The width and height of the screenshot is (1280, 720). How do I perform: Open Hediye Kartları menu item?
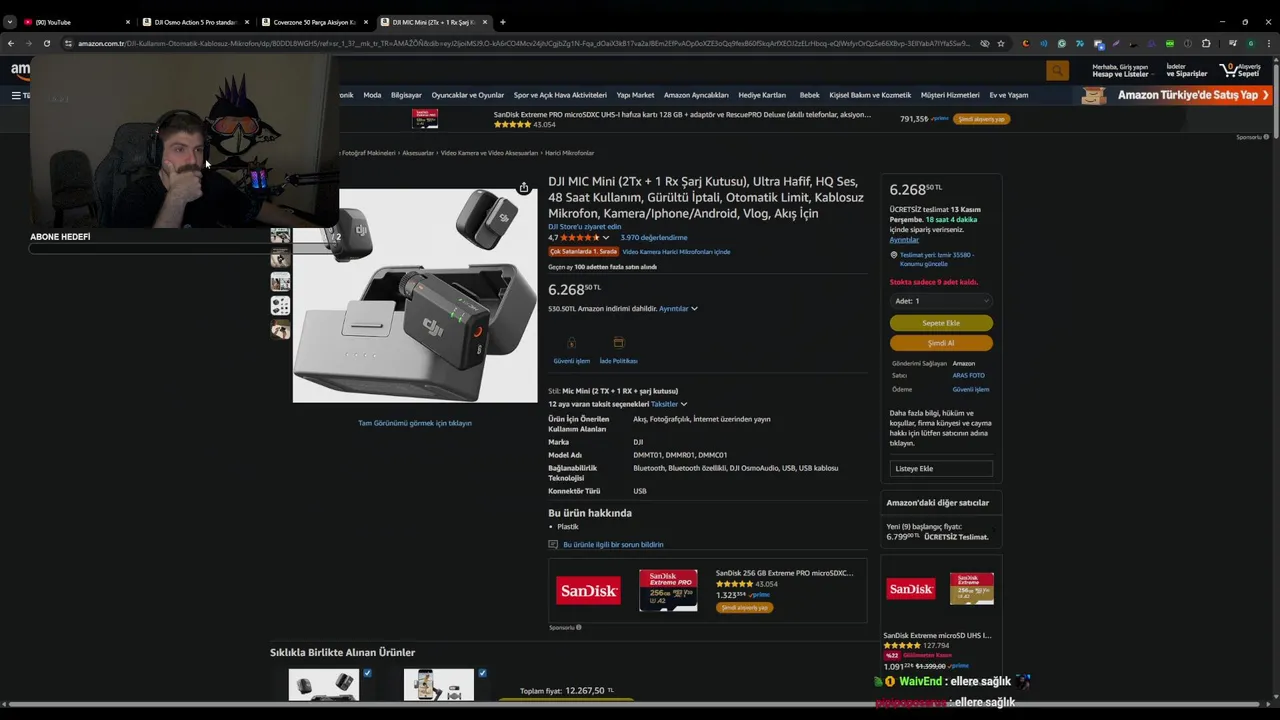[762, 95]
